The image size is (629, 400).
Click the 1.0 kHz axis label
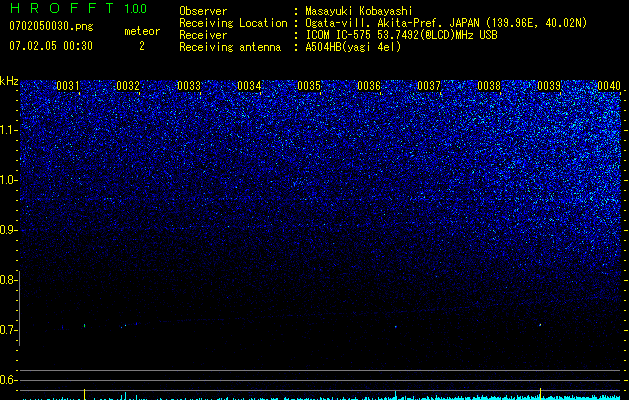point(8,180)
